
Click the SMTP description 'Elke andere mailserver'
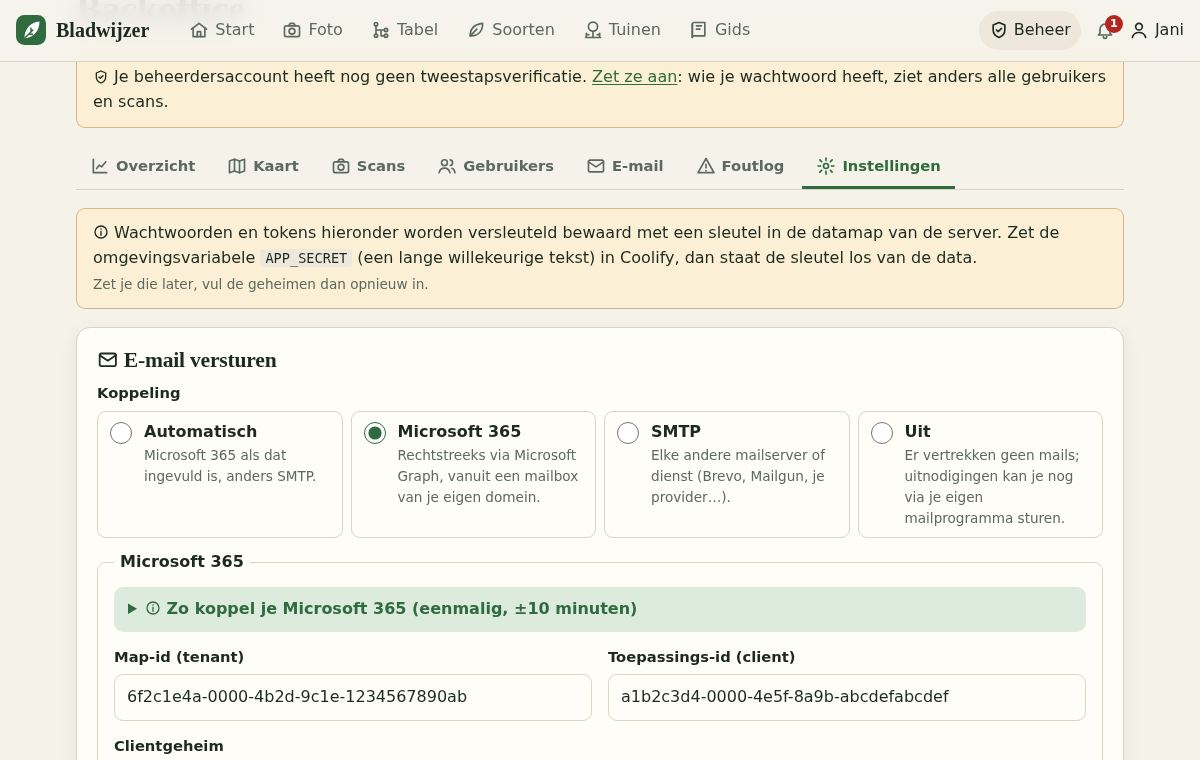pyautogui.click(x=738, y=476)
